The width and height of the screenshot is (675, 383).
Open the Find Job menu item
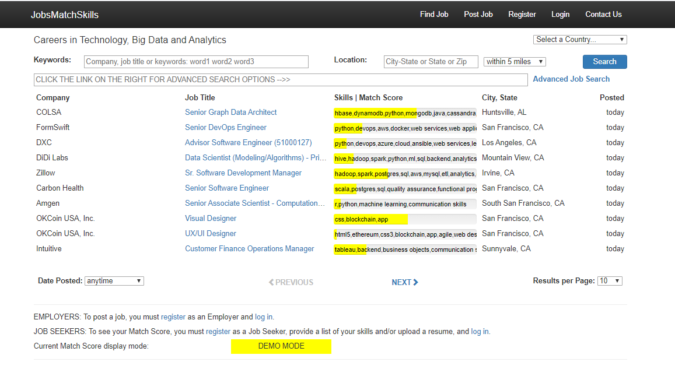434,14
